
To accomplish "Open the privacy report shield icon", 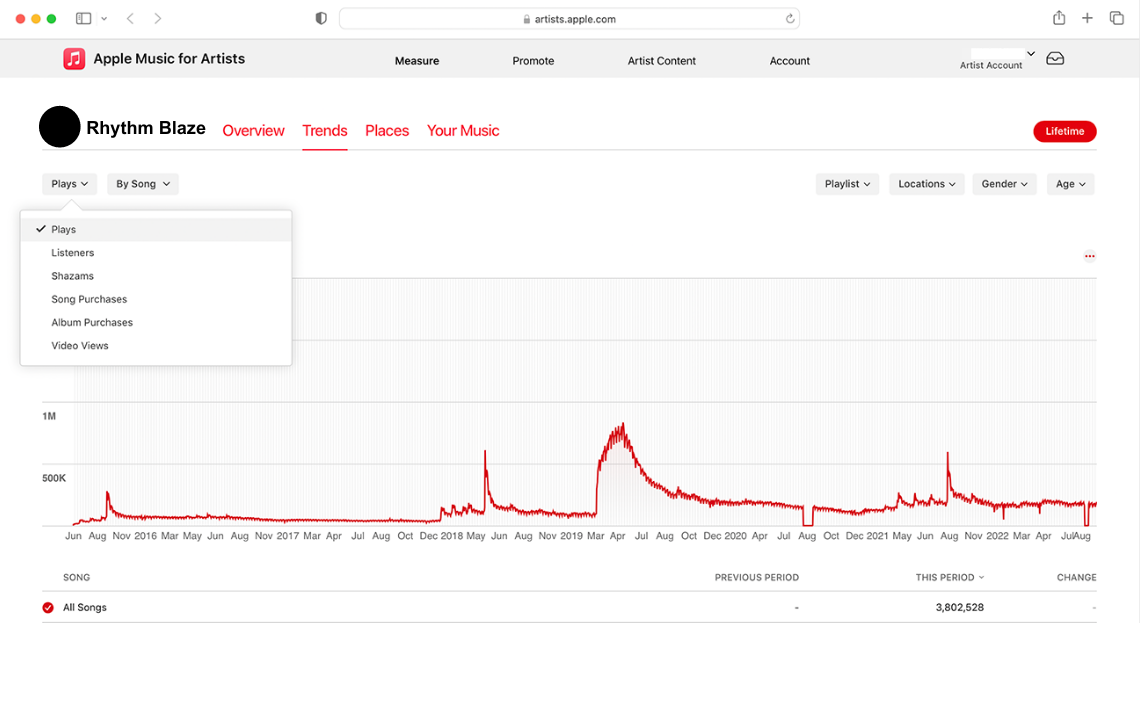I will click(x=321, y=19).
